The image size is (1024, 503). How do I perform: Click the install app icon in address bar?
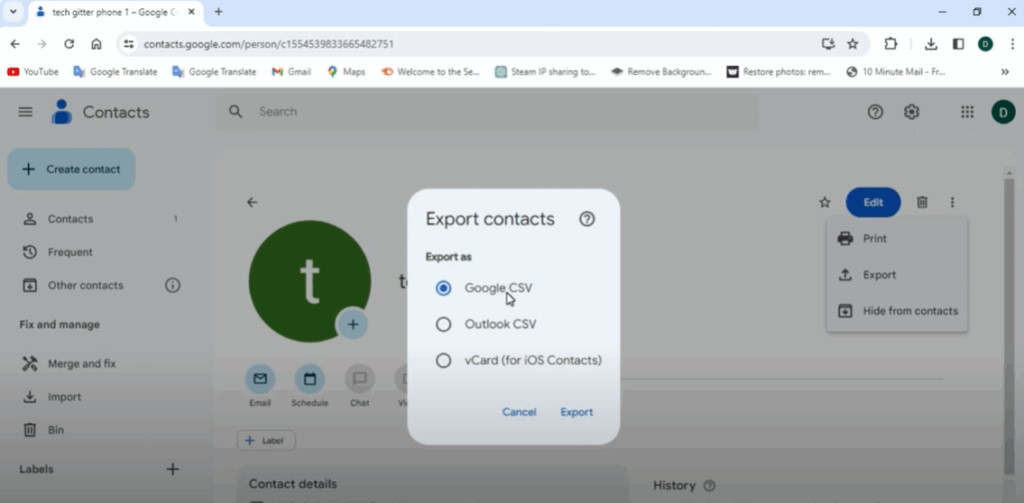(828, 44)
